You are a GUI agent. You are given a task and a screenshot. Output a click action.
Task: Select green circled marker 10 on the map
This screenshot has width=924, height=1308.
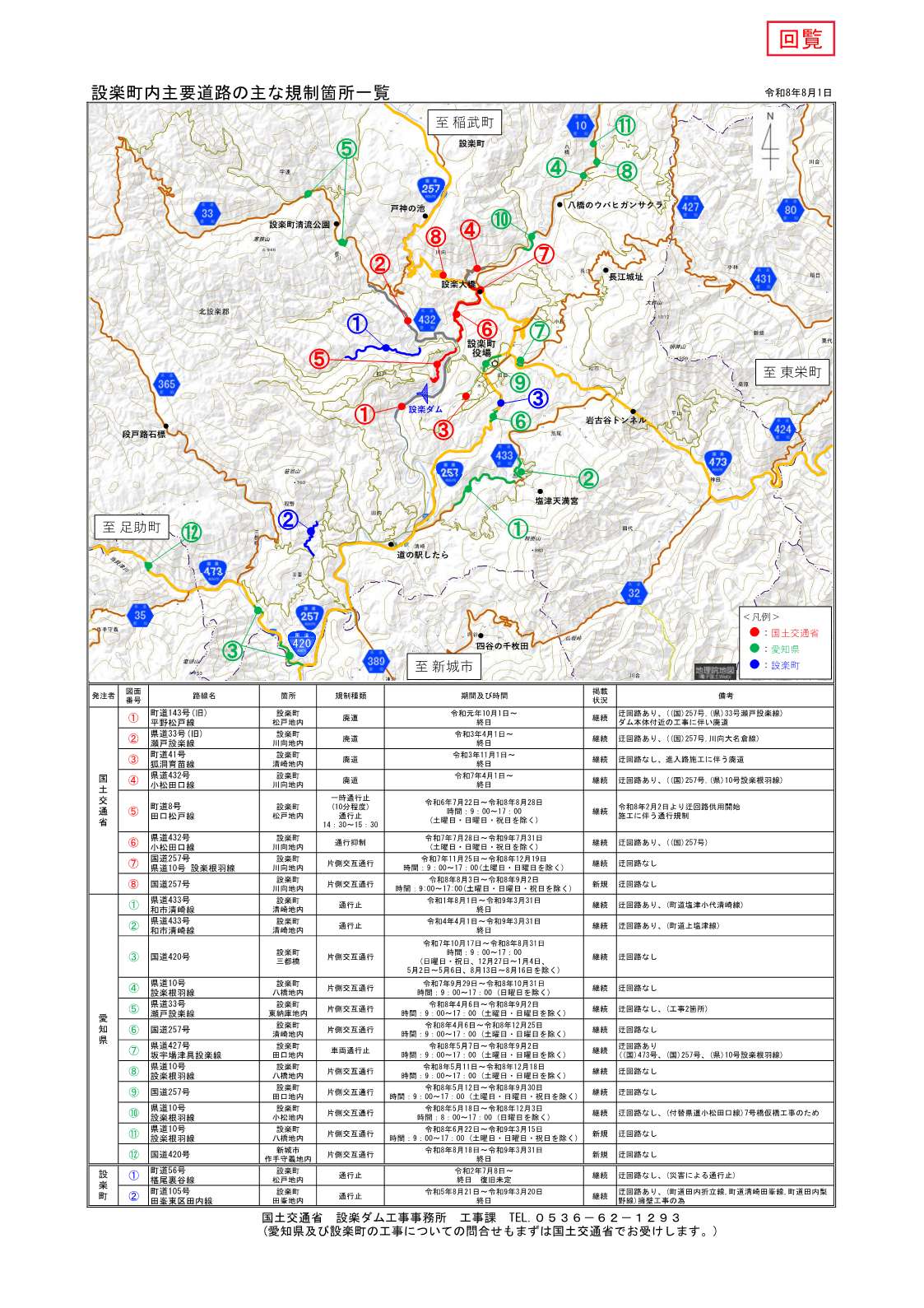[x=502, y=220]
